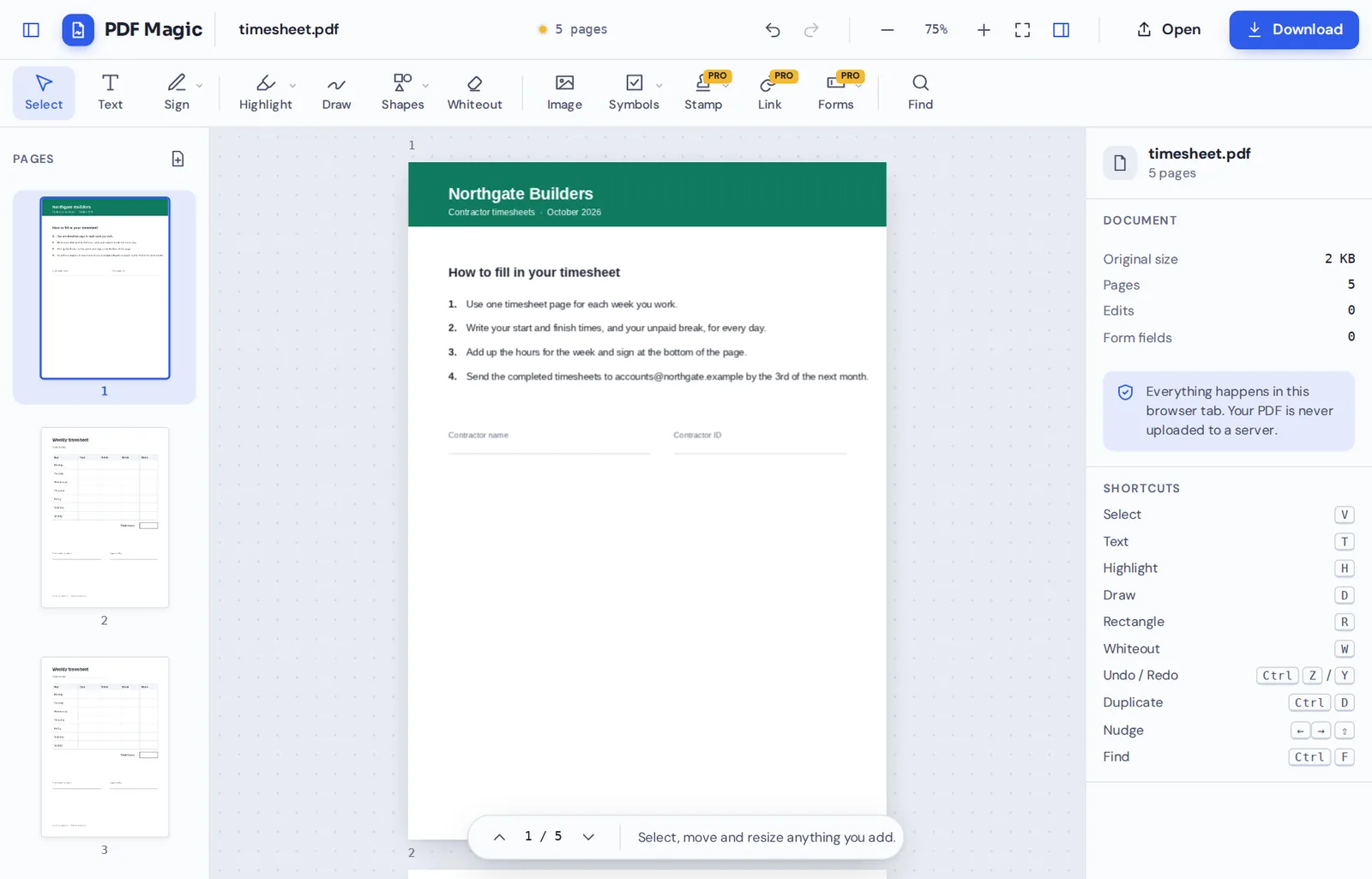1372x879 pixels.
Task: Click the 'How to fill in your timesheet' heading
Action: (533, 273)
